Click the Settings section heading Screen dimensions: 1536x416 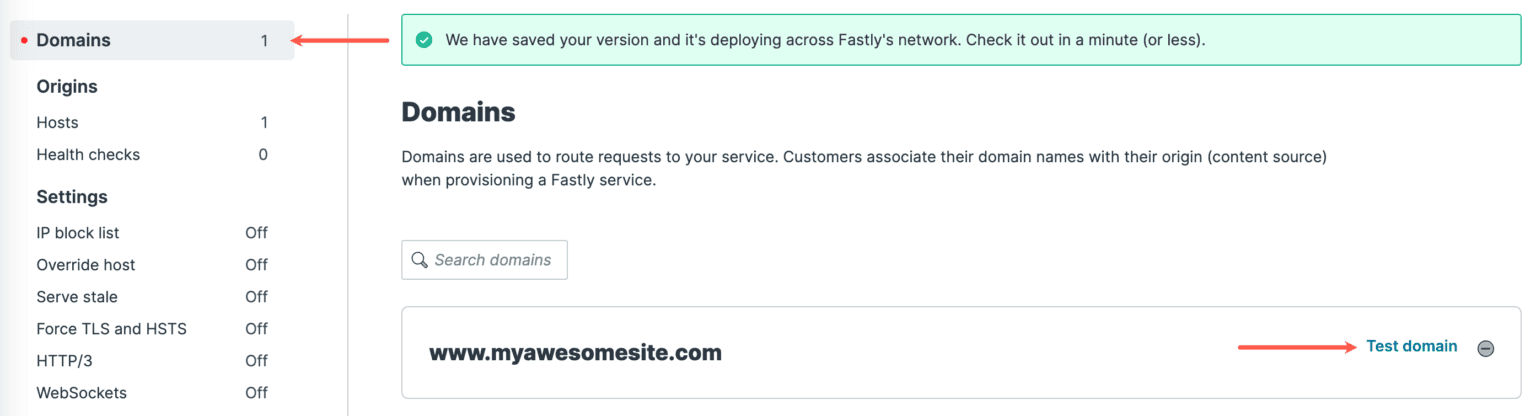72,197
